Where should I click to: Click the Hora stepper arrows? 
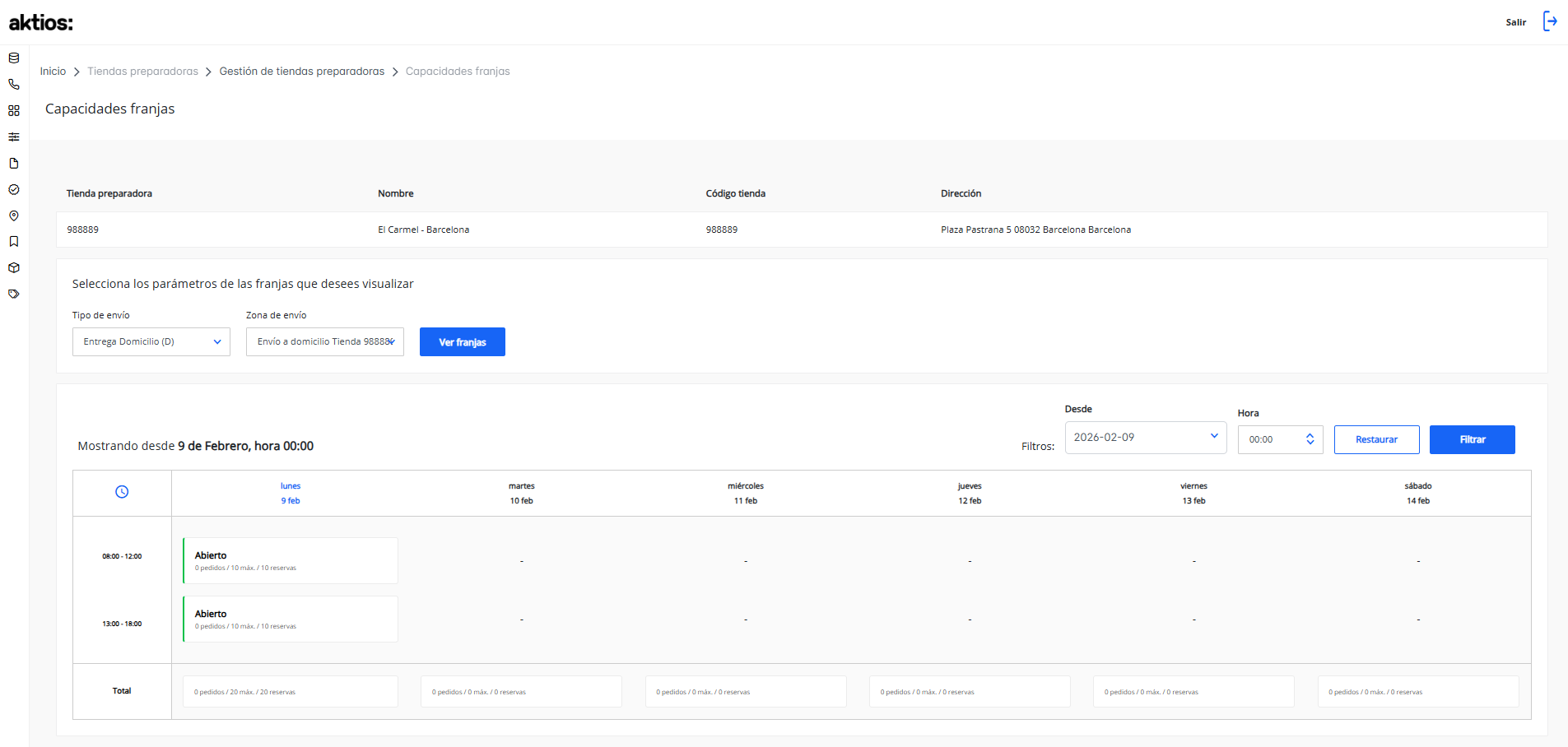(x=1310, y=439)
